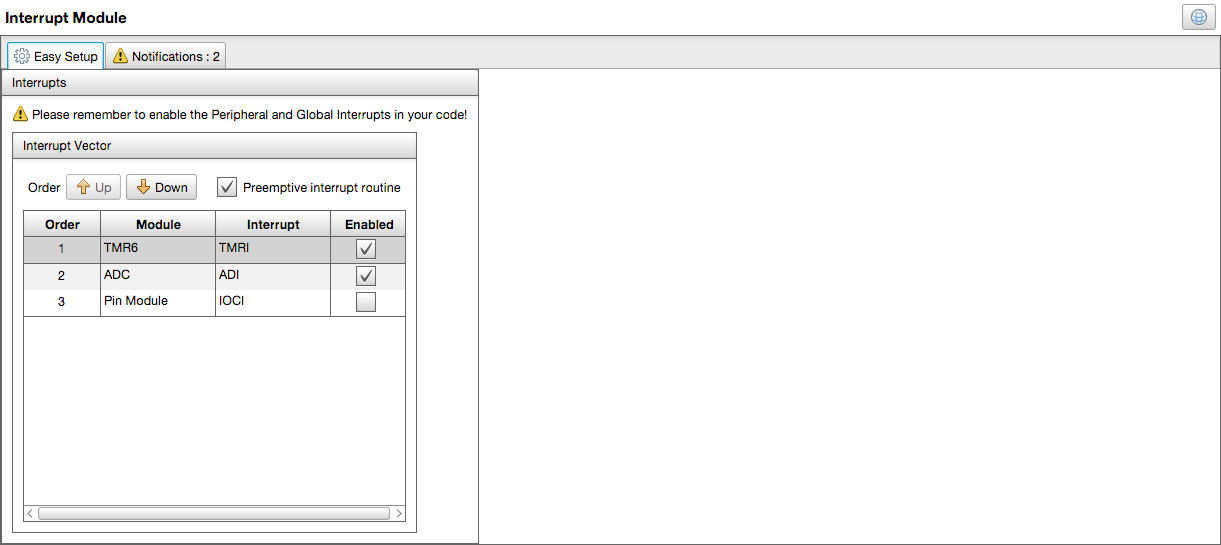Click the right arrow of horizontal scrollbar
The width and height of the screenshot is (1221, 545).
(399, 513)
